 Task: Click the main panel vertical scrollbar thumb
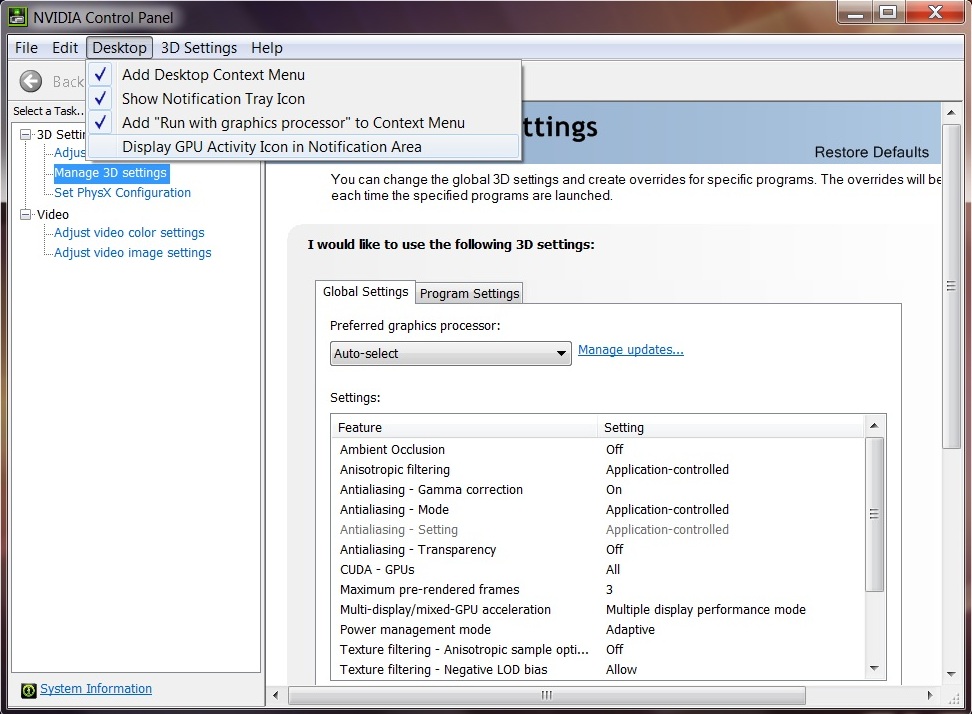[951, 286]
